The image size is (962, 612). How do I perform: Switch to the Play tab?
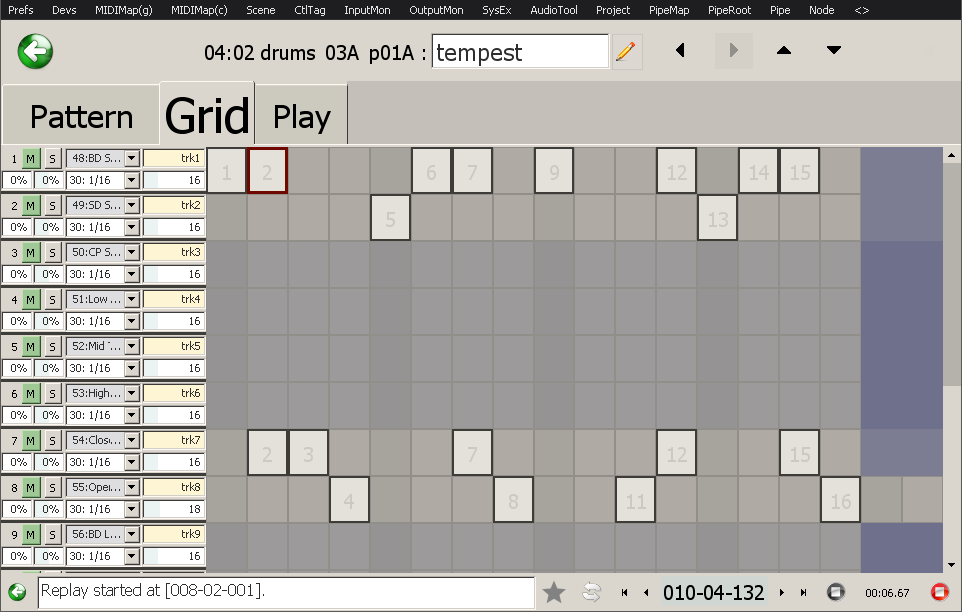[301, 117]
